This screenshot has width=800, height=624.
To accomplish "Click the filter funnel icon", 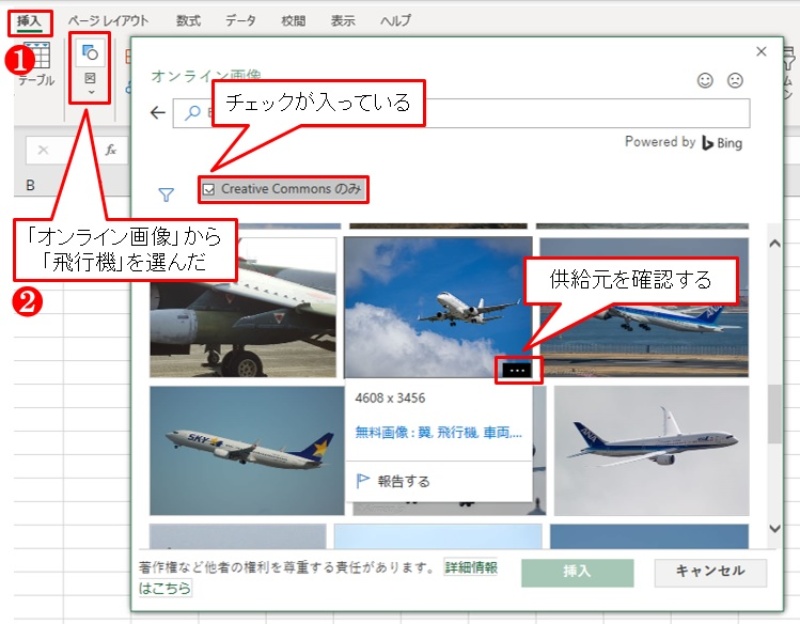I will [x=167, y=195].
